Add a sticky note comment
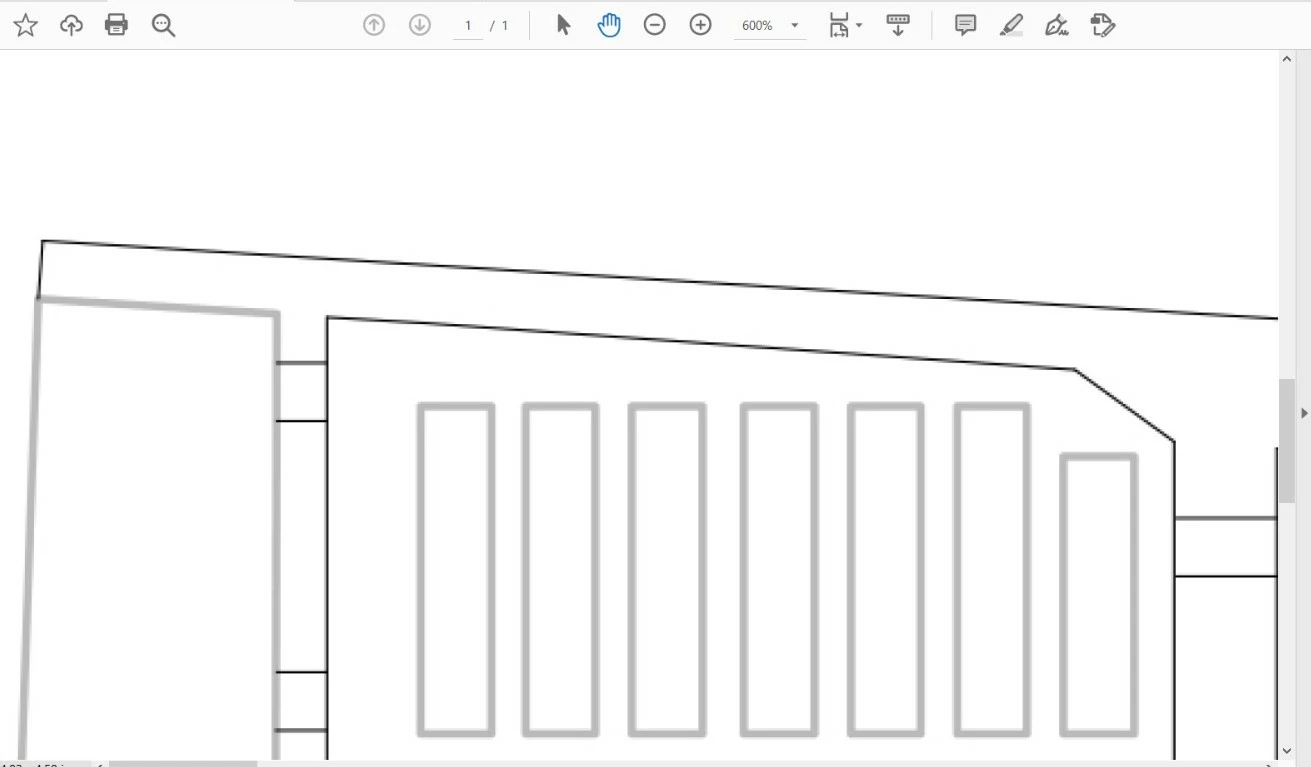Viewport: 1311px width, 767px height. [965, 25]
